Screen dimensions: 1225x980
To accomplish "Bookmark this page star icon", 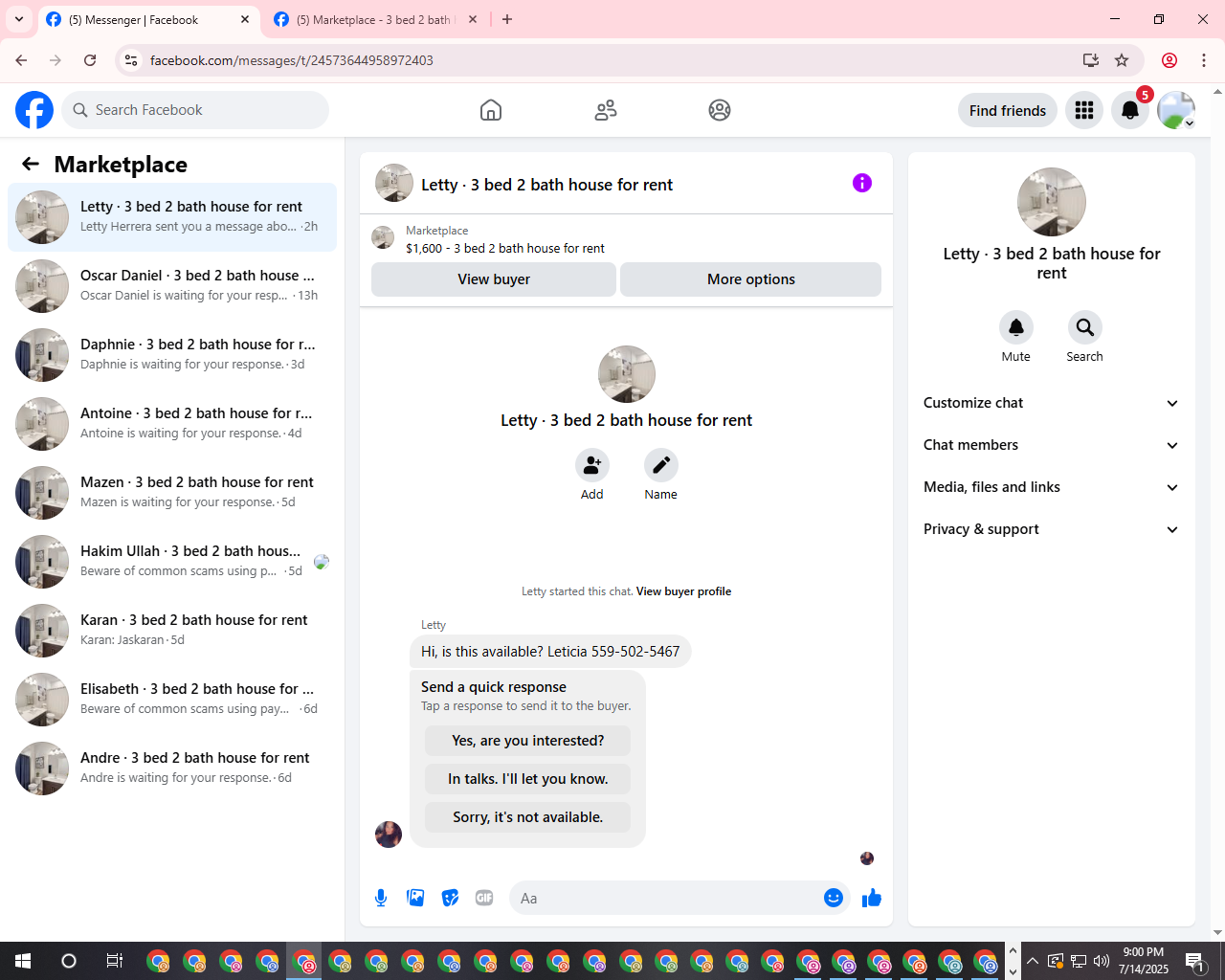I will click(1122, 60).
